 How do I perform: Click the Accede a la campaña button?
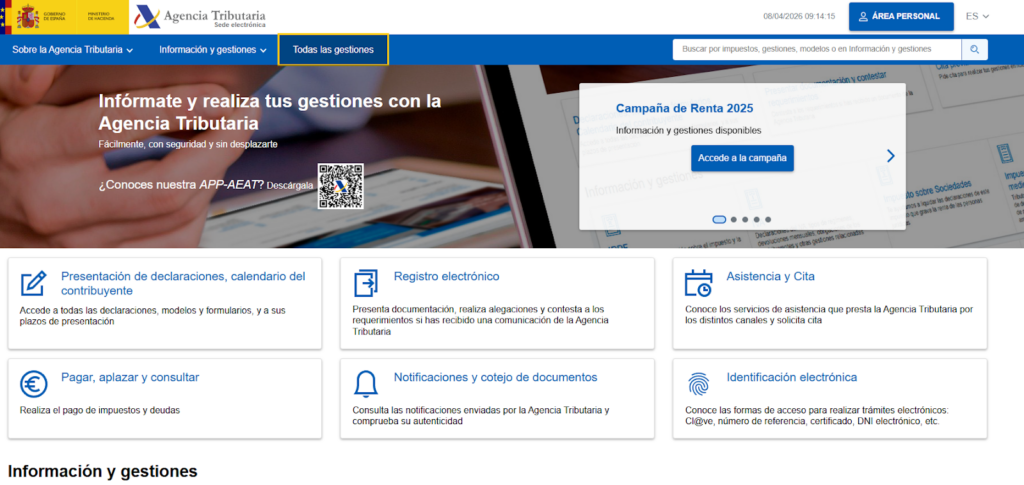pos(743,158)
